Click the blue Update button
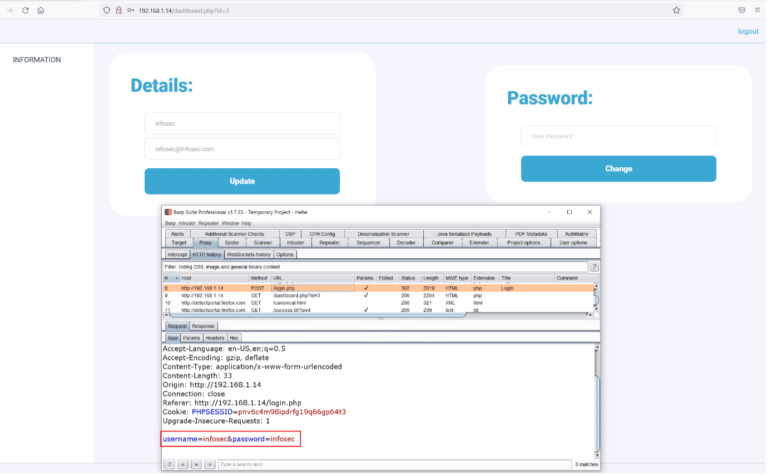768x475 pixels. 242,181
